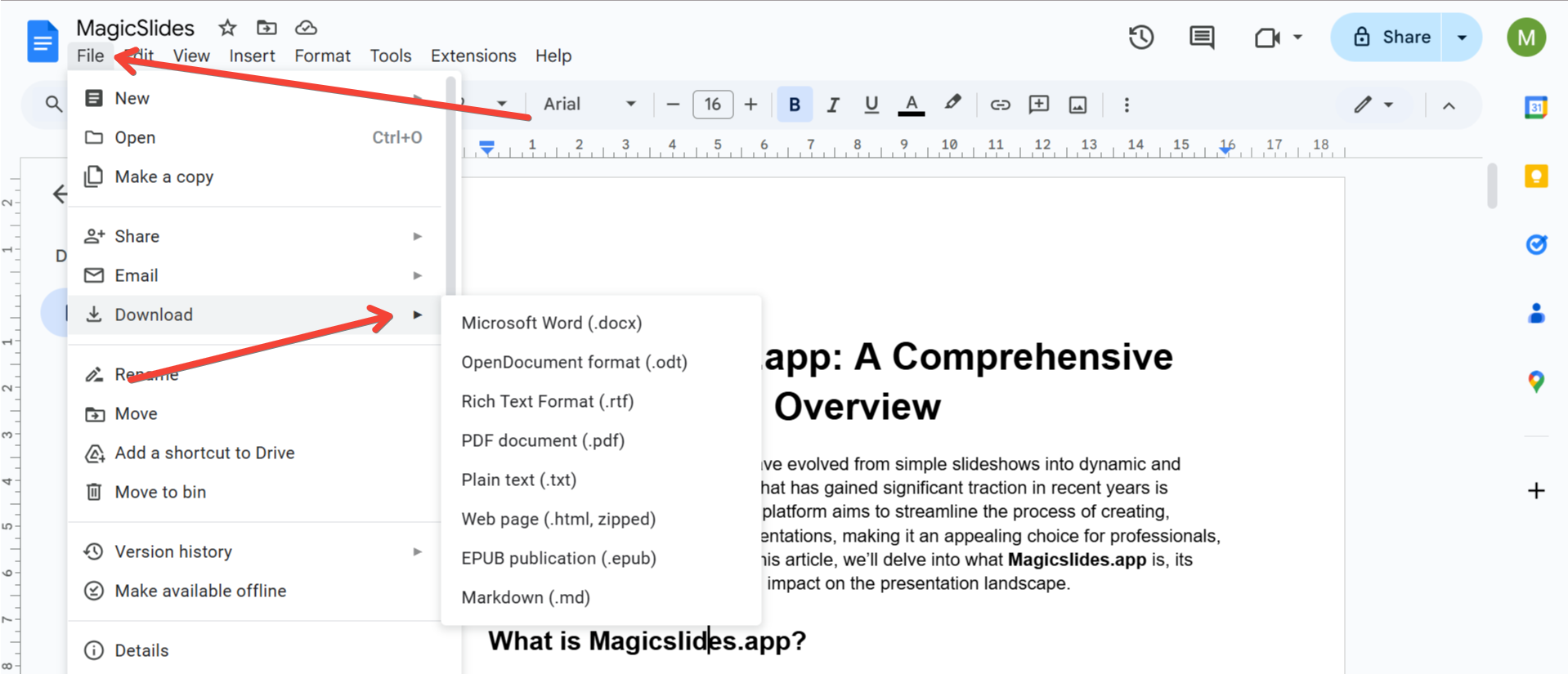The height and width of the screenshot is (674, 1568).
Task: Click the insert image icon
Action: (1077, 105)
